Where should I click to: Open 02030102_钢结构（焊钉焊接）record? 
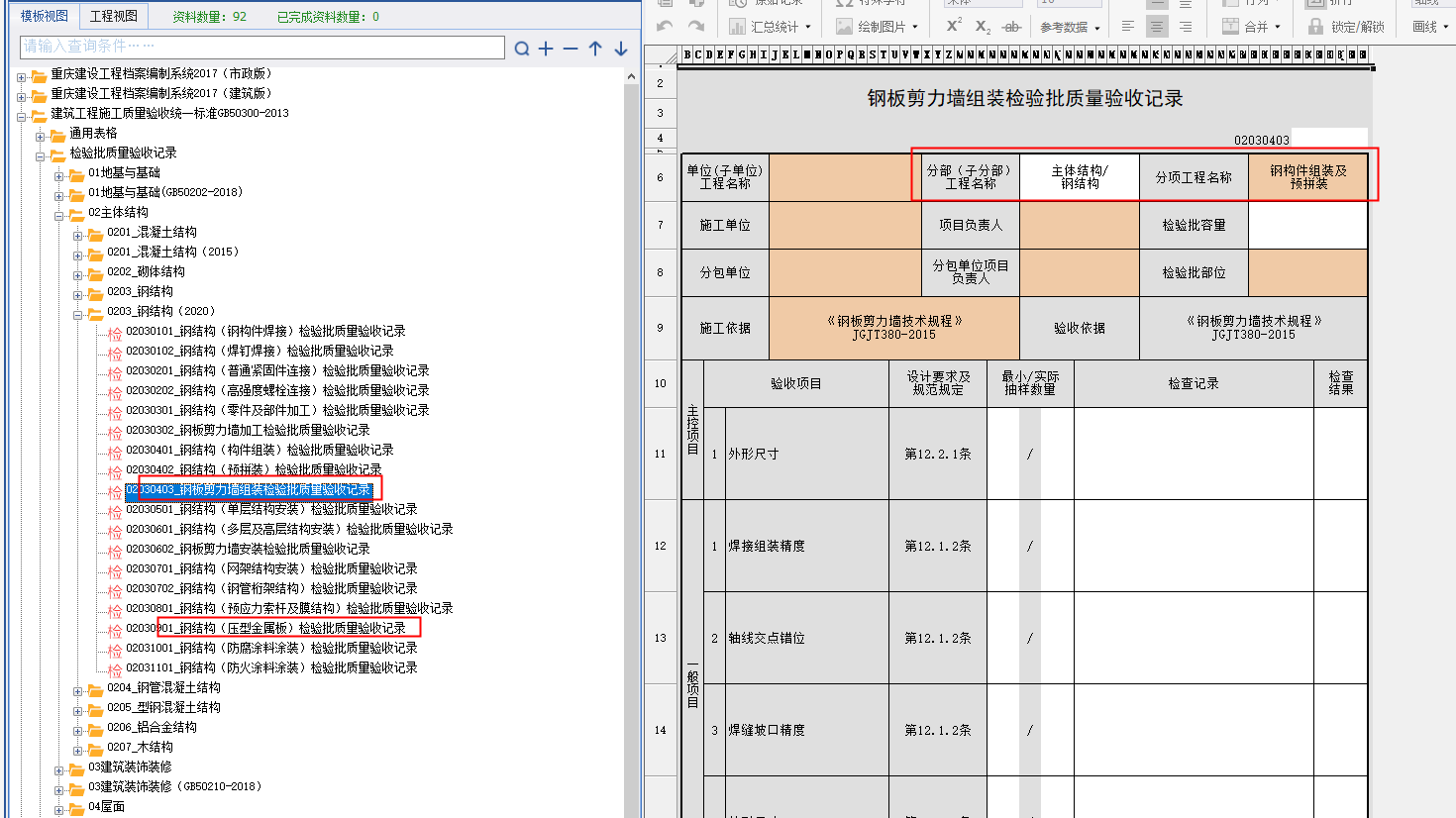pos(260,351)
